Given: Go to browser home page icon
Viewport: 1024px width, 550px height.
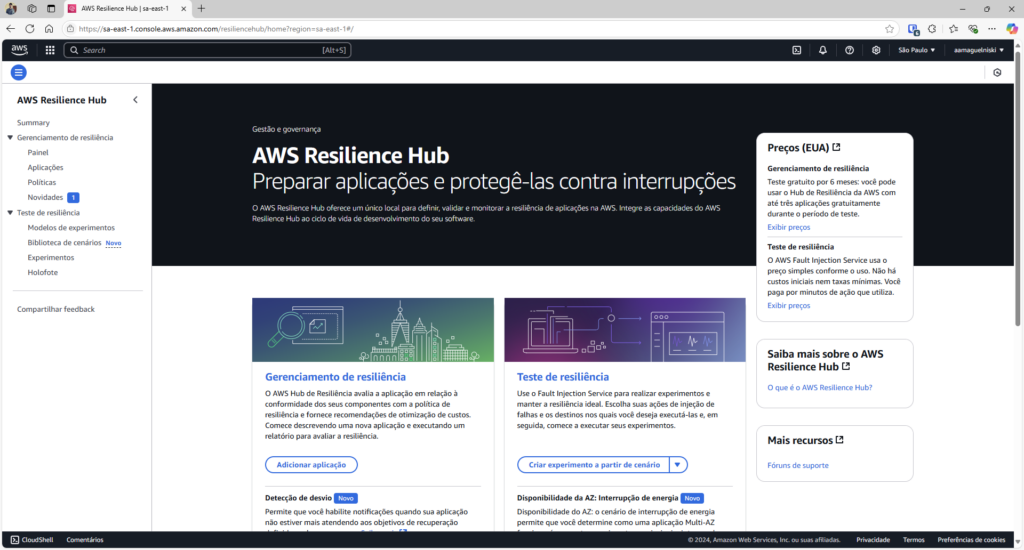Looking at the screenshot, I should coord(49,29).
